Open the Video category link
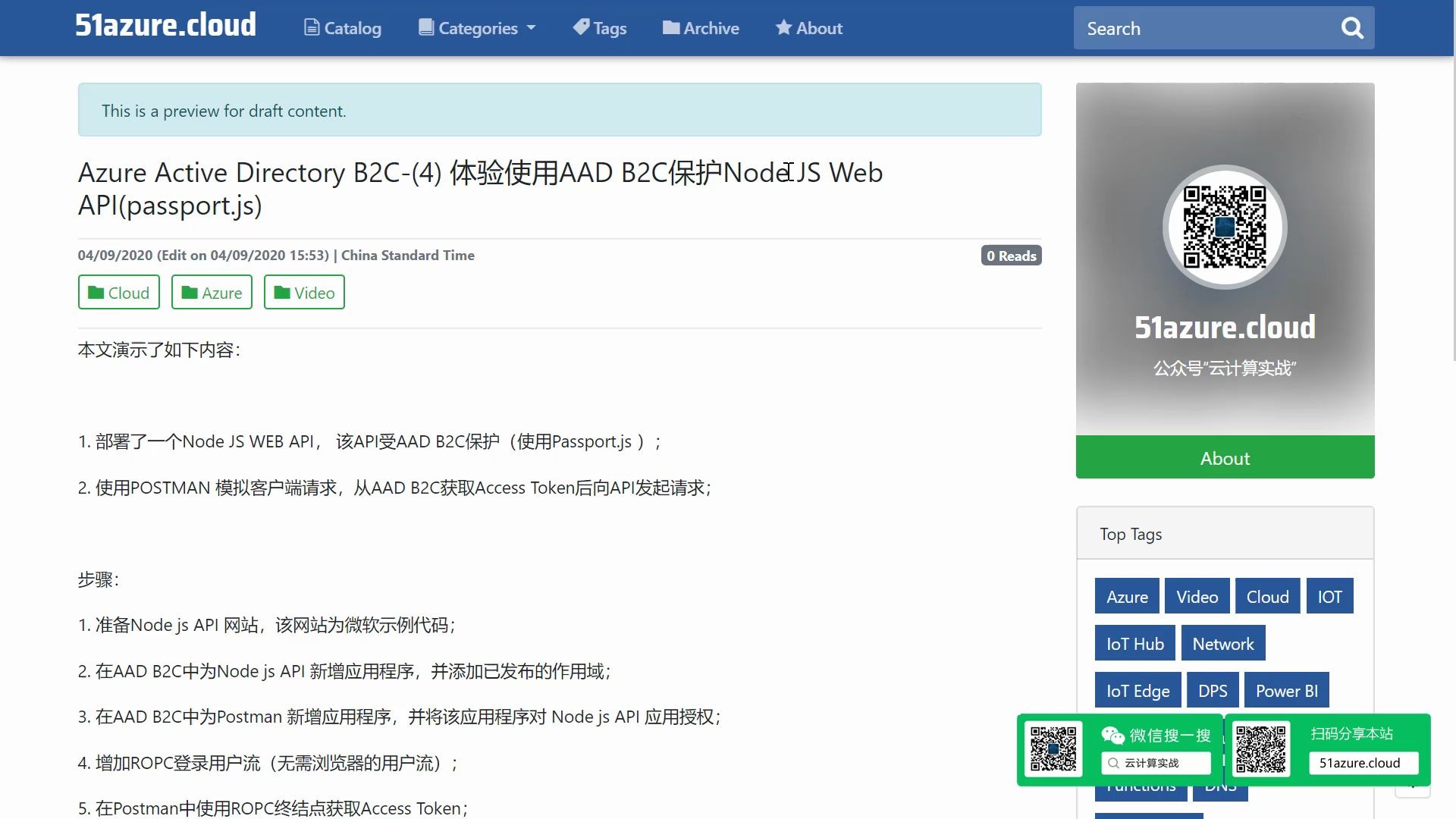The height and width of the screenshot is (819, 1456). tap(304, 292)
